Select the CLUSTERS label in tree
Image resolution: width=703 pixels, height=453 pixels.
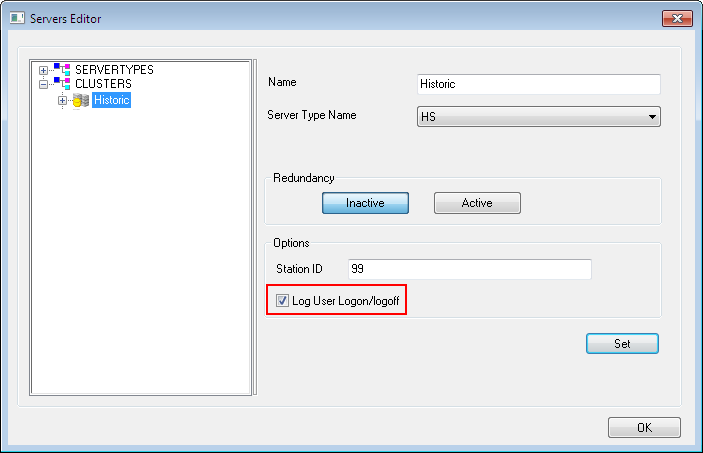pyautogui.click(x=103, y=85)
